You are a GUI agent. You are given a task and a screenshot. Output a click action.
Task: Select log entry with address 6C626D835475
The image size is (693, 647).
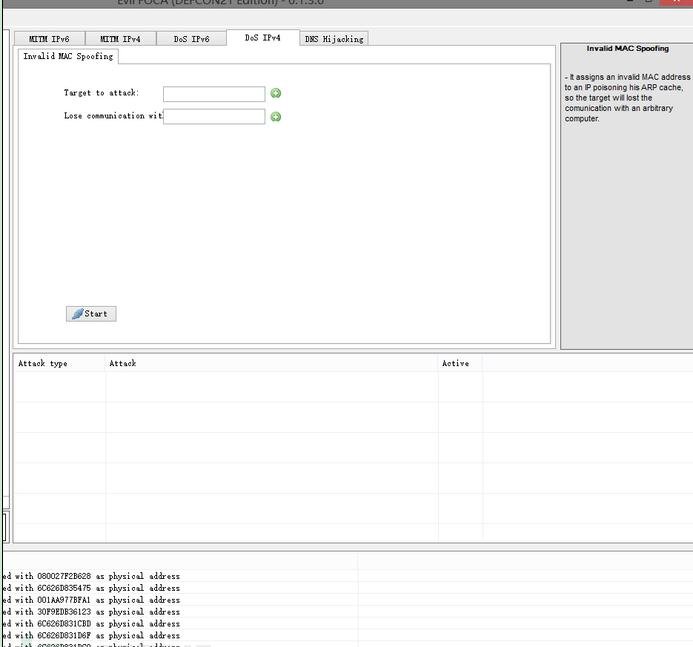point(92,589)
